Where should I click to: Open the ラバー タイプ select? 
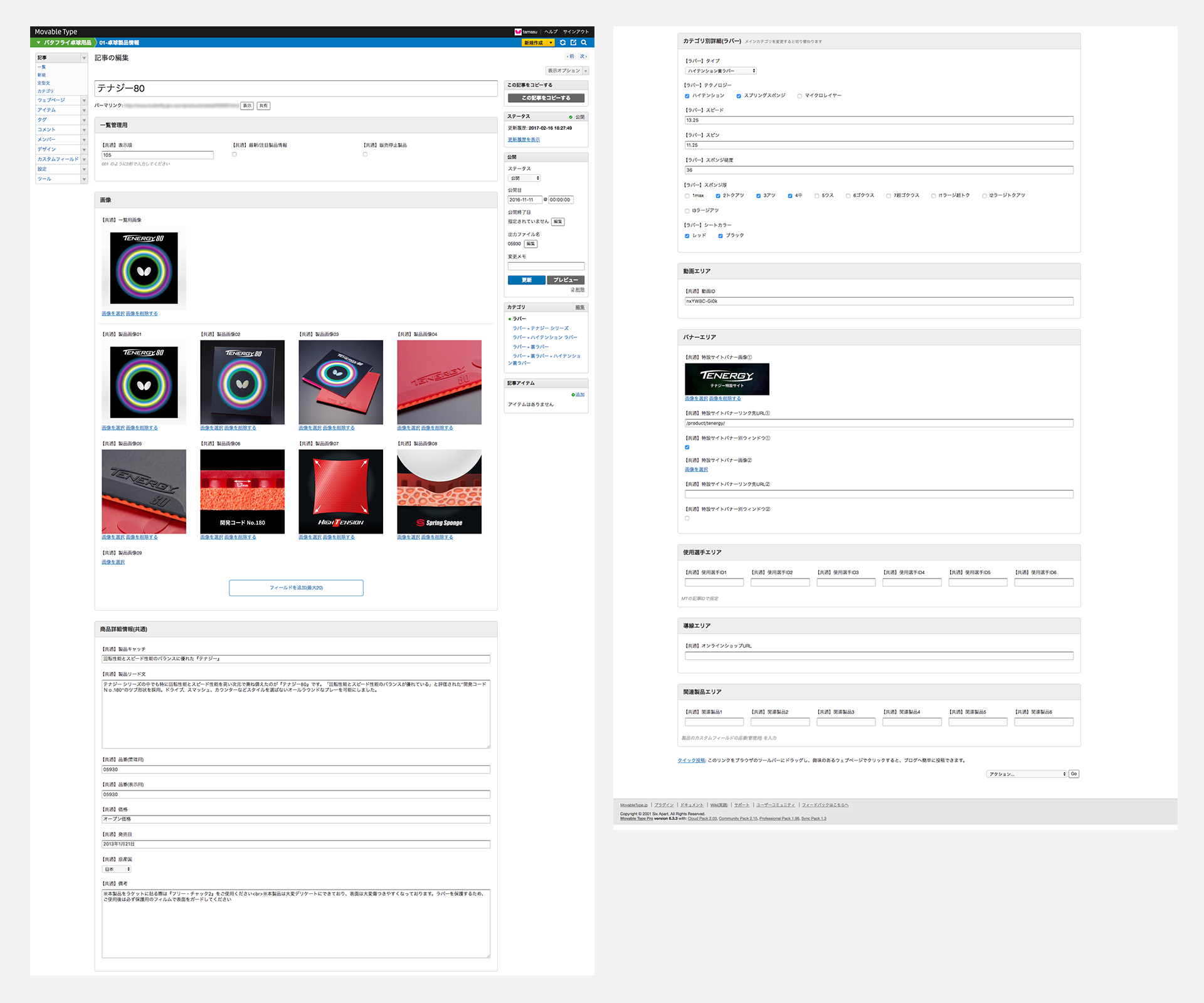point(721,71)
